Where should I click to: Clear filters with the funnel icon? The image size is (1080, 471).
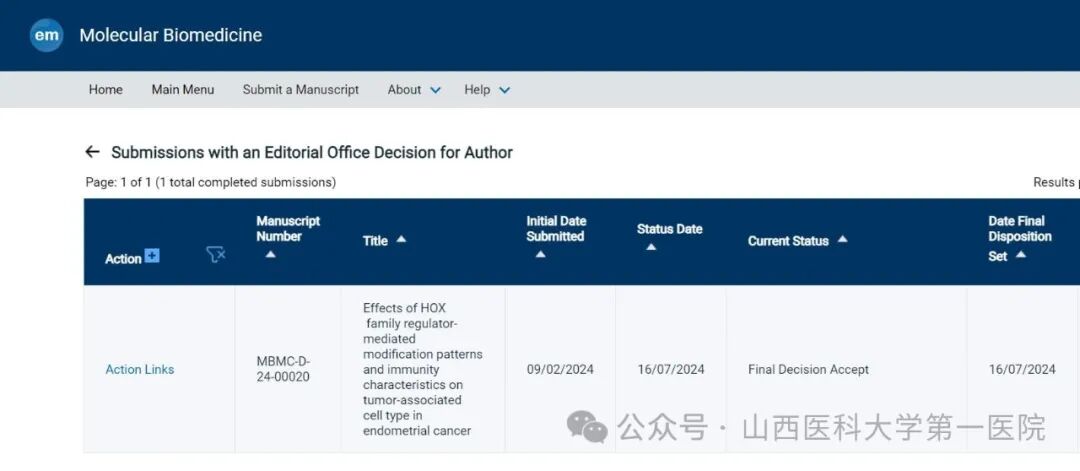(x=216, y=255)
